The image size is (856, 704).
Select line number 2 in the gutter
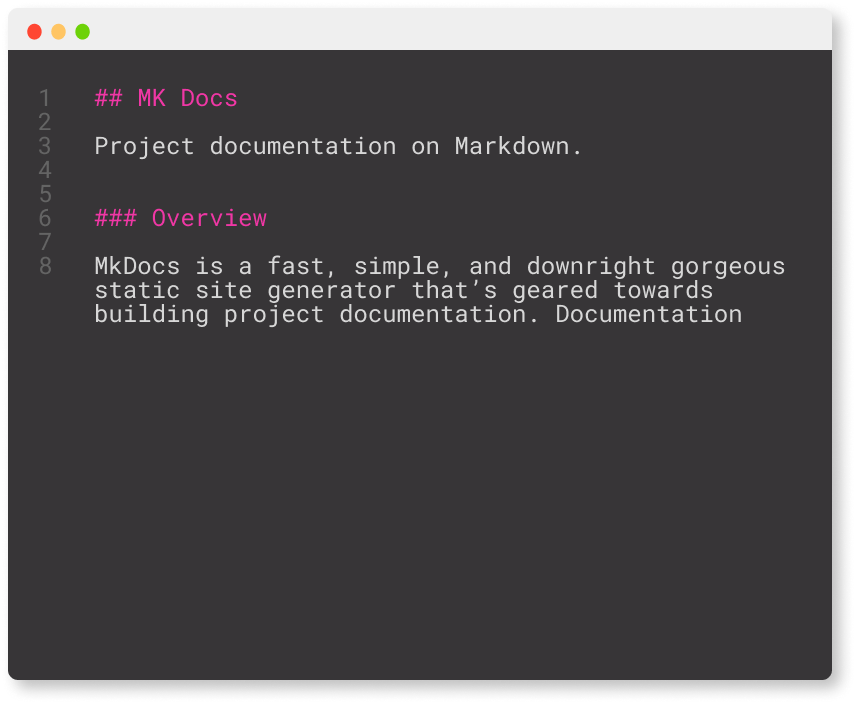click(x=44, y=122)
